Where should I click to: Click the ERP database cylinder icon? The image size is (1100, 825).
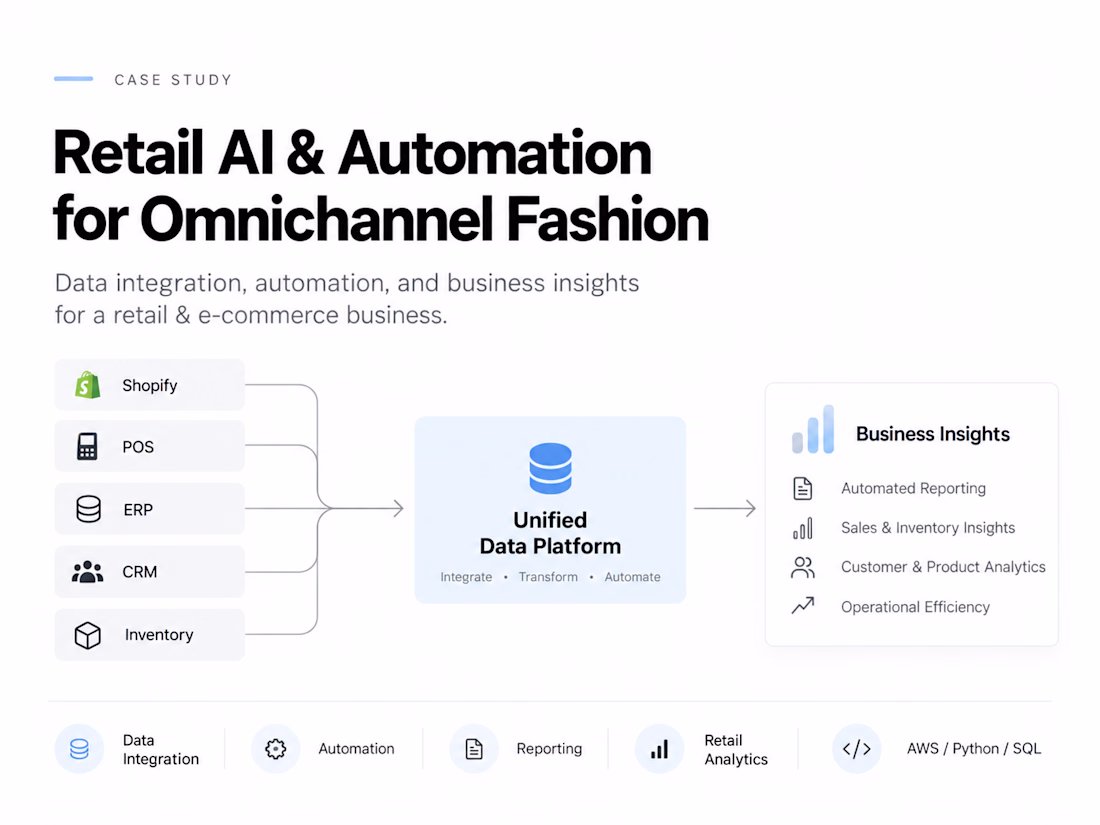coord(88,509)
